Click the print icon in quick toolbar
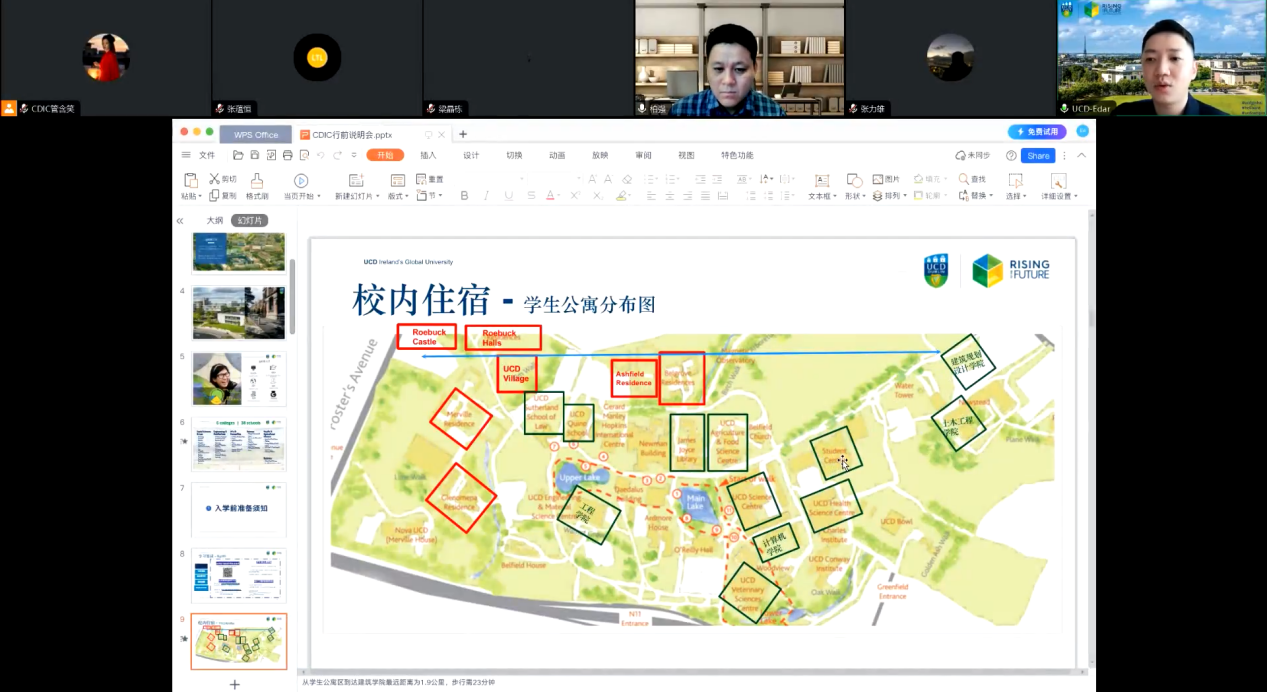The height and width of the screenshot is (692, 1267). point(288,156)
